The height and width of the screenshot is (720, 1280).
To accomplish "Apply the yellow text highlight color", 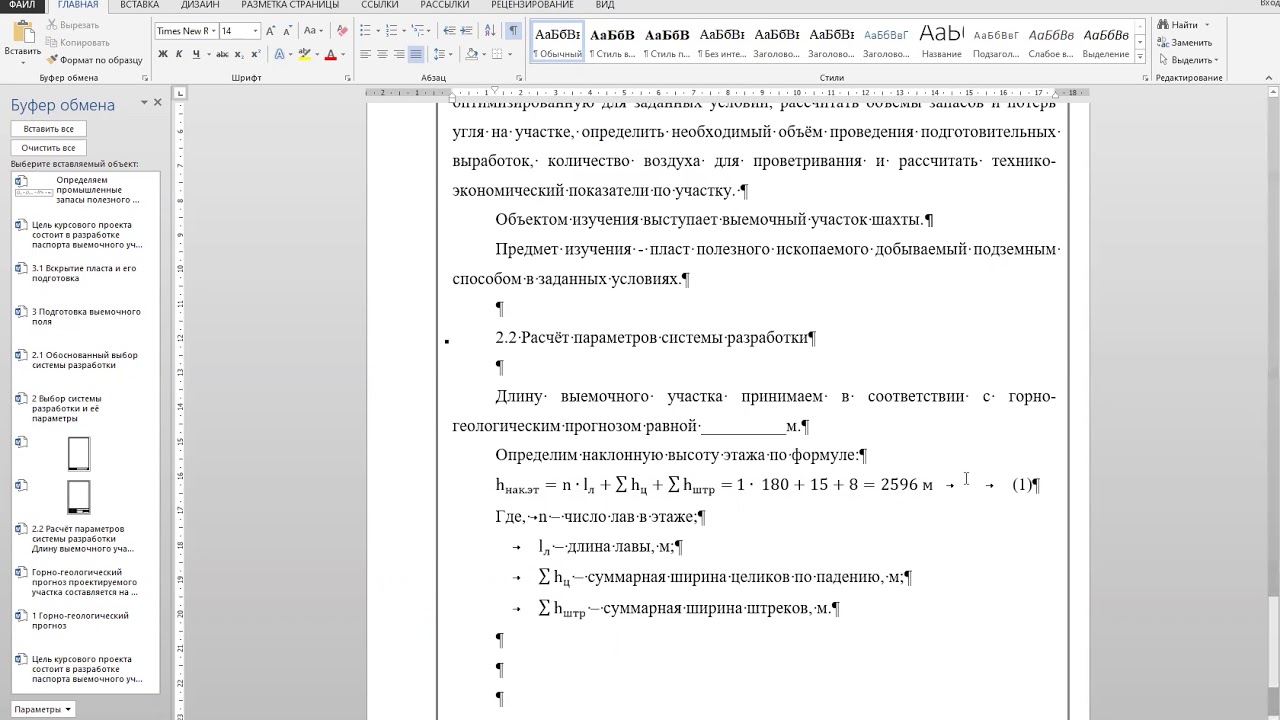I will (x=305, y=54).
